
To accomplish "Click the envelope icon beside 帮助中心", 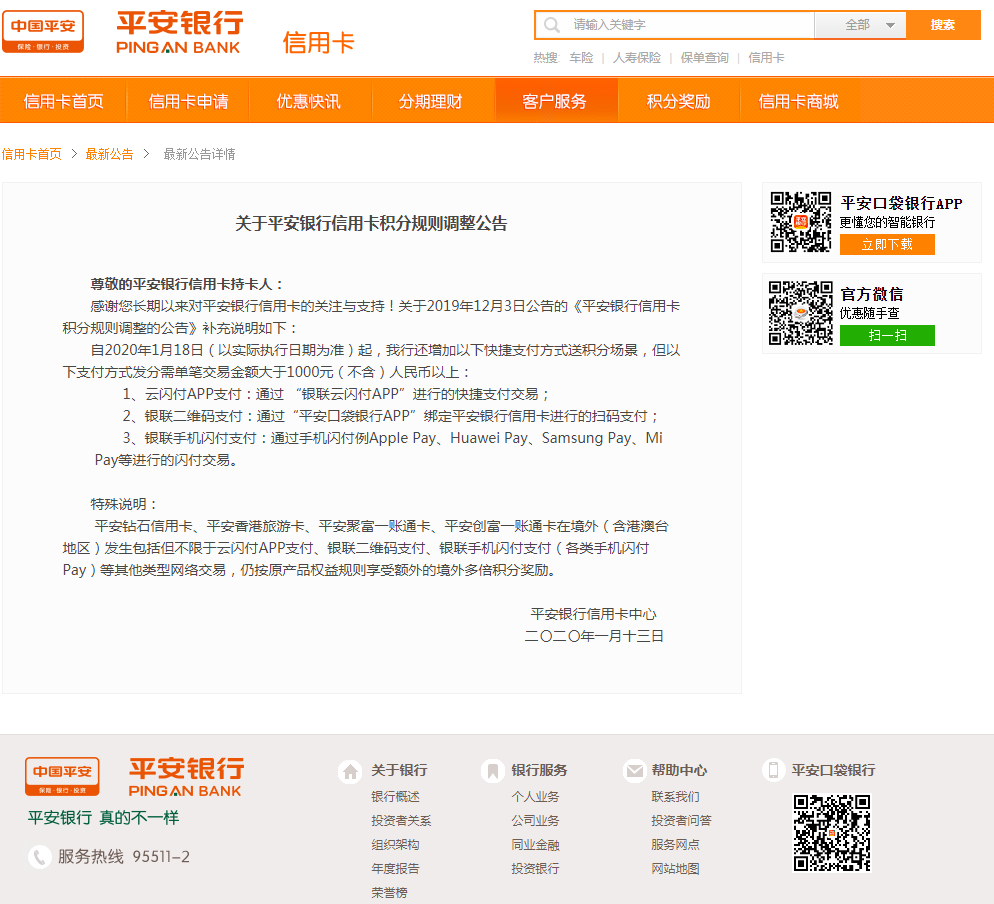I will pyautogui.click(x=635, y=771).
